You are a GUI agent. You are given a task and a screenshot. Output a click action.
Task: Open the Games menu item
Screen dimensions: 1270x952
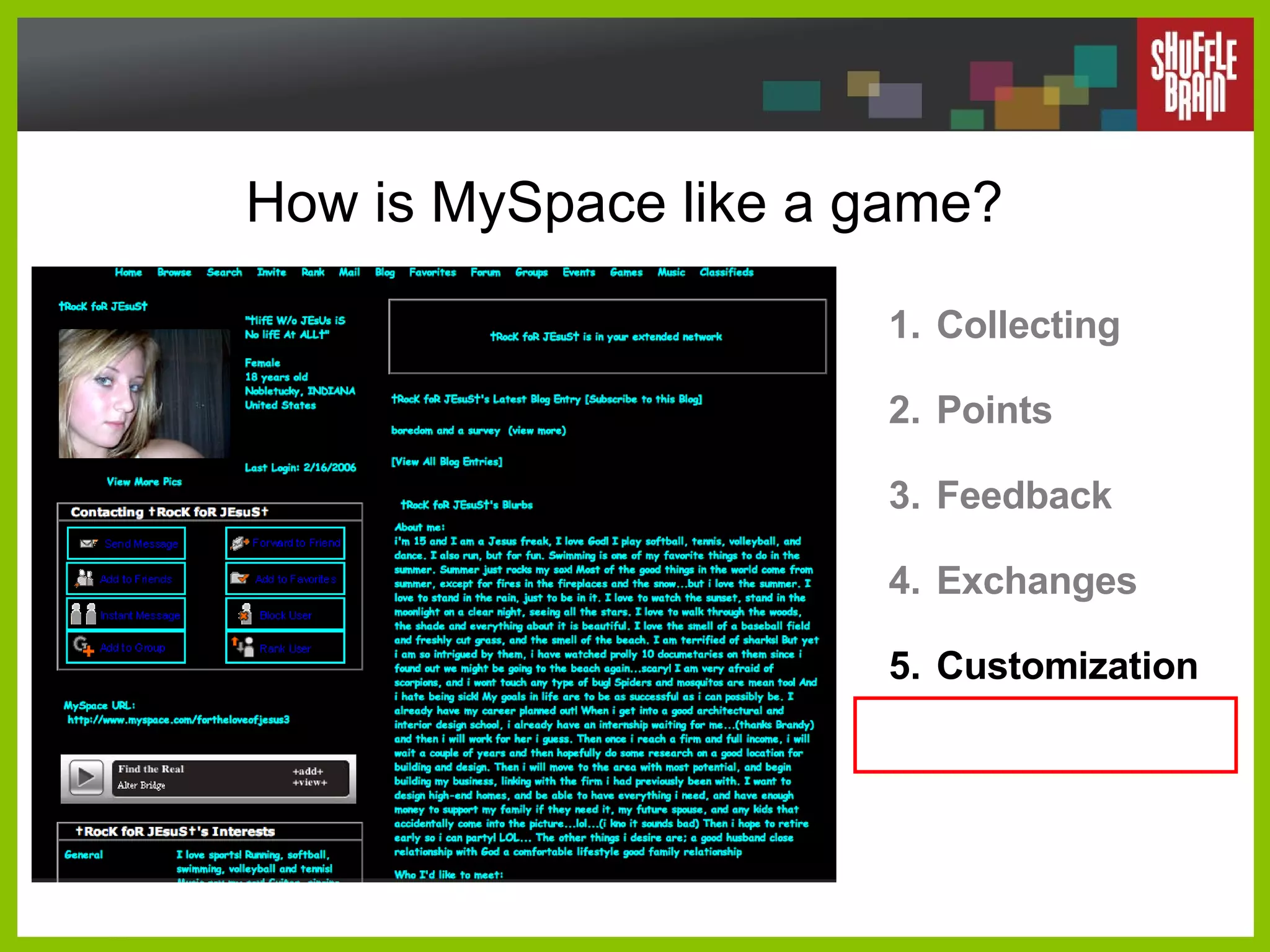coord(626,272)
